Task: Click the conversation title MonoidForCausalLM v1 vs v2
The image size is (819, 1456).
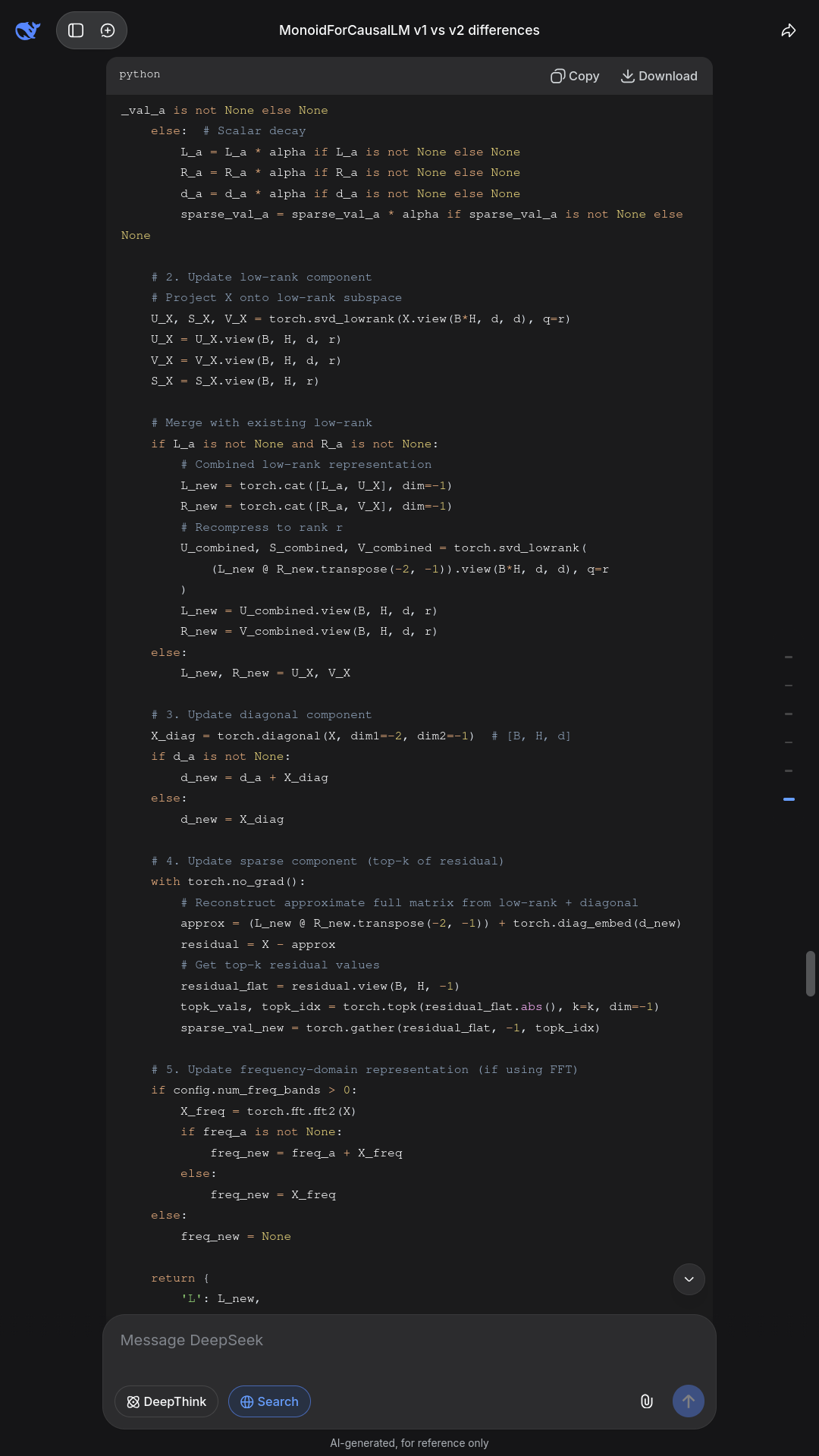Action: 409,30
